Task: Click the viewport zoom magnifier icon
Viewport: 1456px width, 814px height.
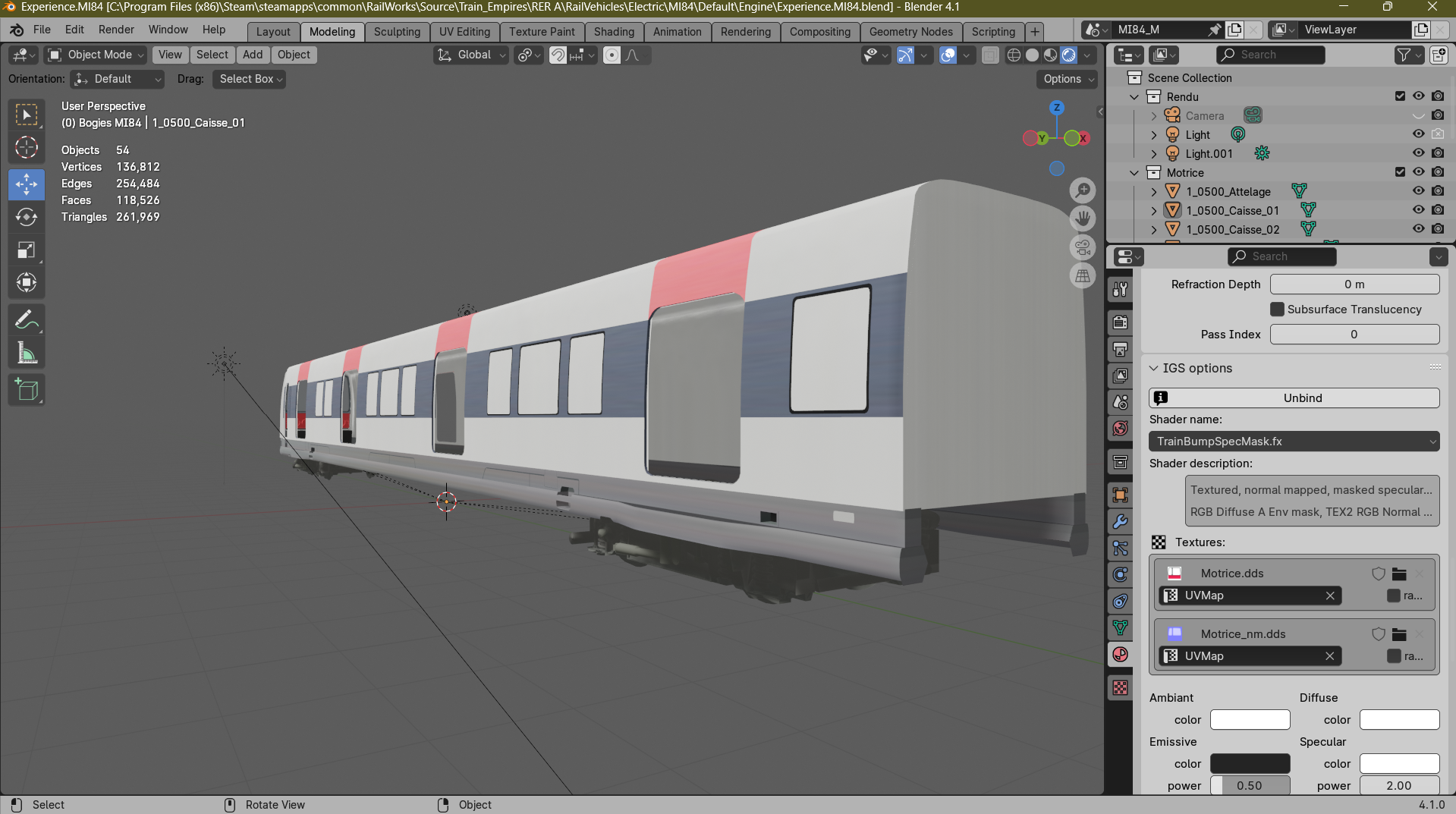Action: pos(1083,190)
